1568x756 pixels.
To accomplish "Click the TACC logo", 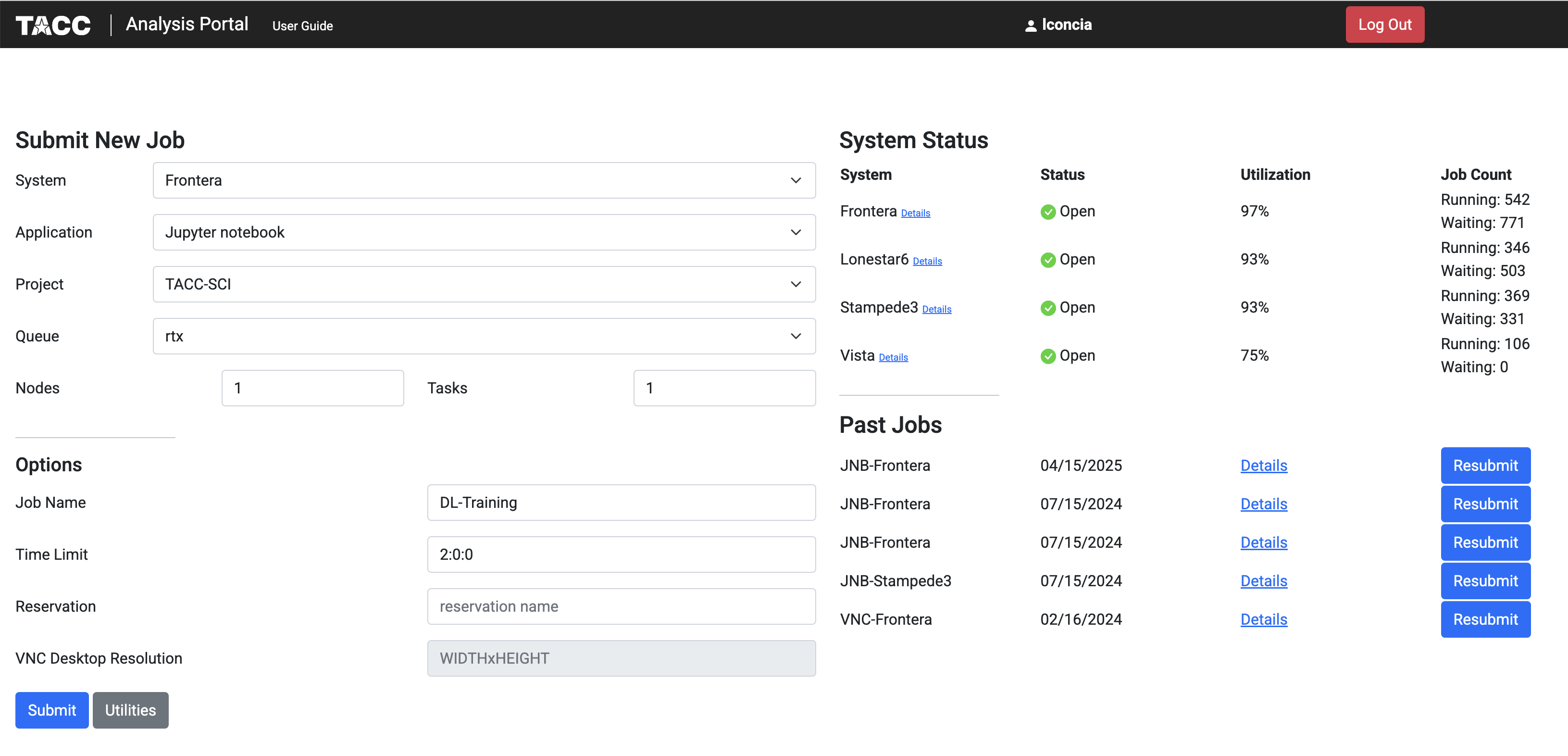I will pos(53,25).
